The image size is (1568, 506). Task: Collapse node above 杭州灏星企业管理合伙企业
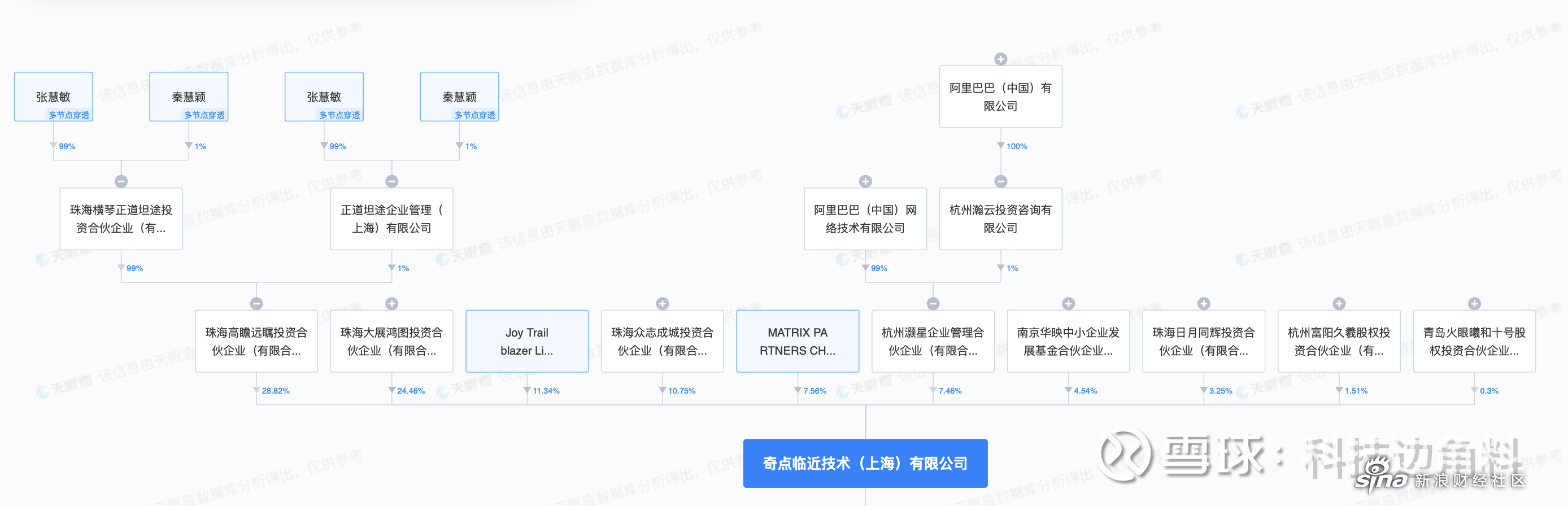(933, 303)
